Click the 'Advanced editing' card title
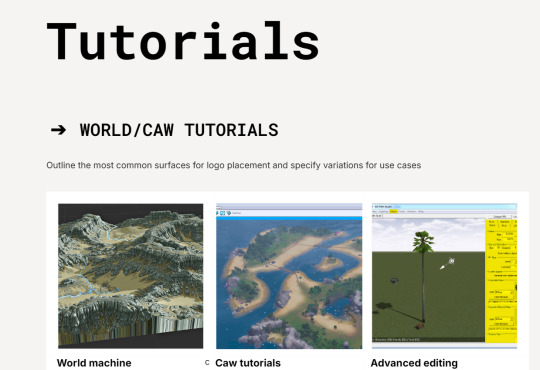Image resolution: width=540 pixels, height=370 pixels. tap(414, 363)
